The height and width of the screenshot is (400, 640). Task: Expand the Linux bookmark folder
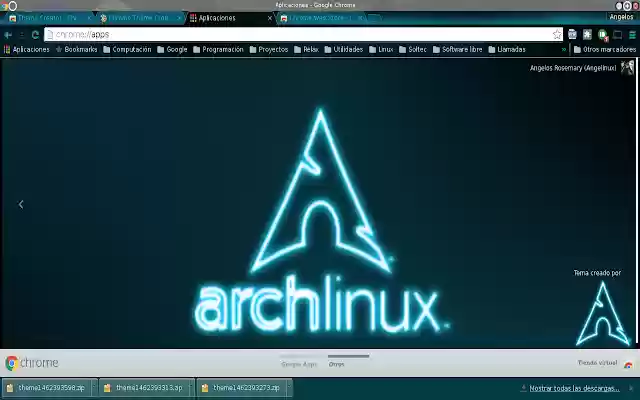(x=381, y=49)
